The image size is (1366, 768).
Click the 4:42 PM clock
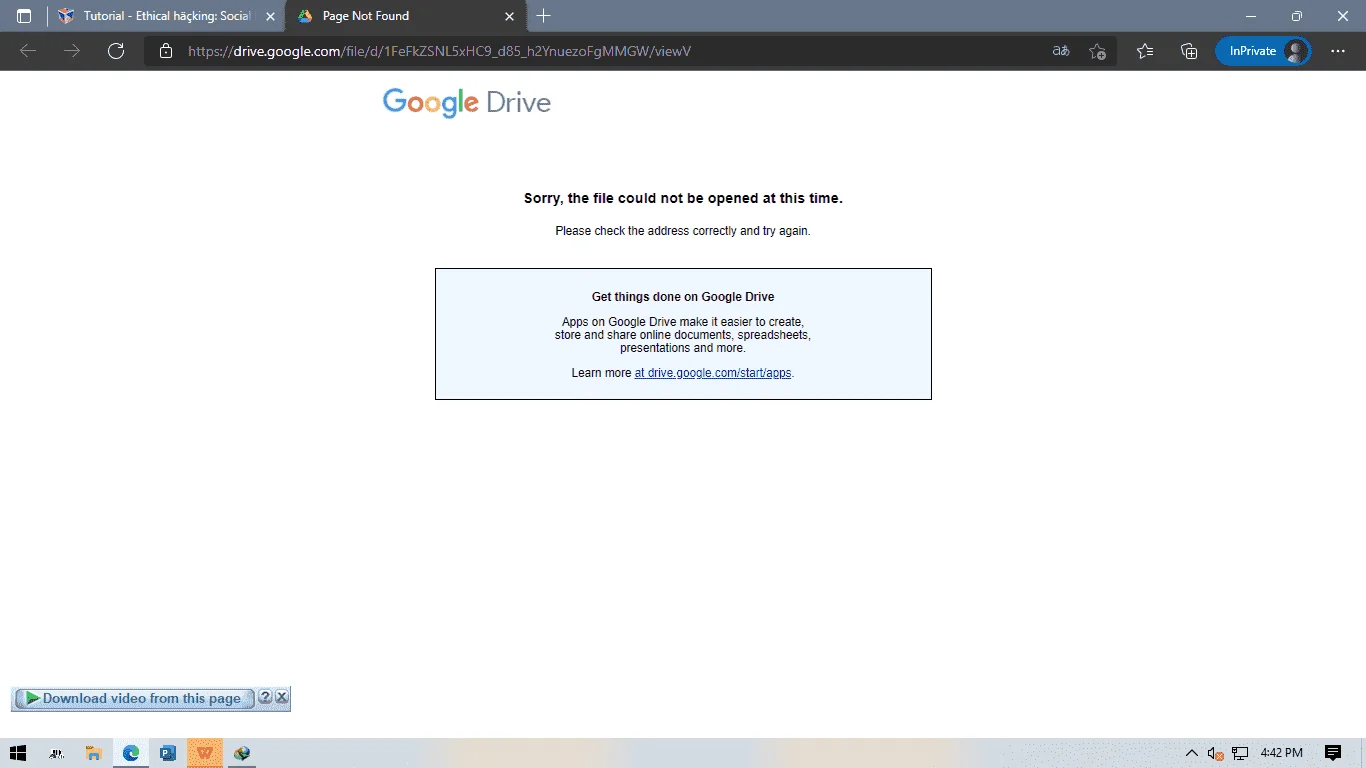pyautogui.click(x=1281, y=753)
